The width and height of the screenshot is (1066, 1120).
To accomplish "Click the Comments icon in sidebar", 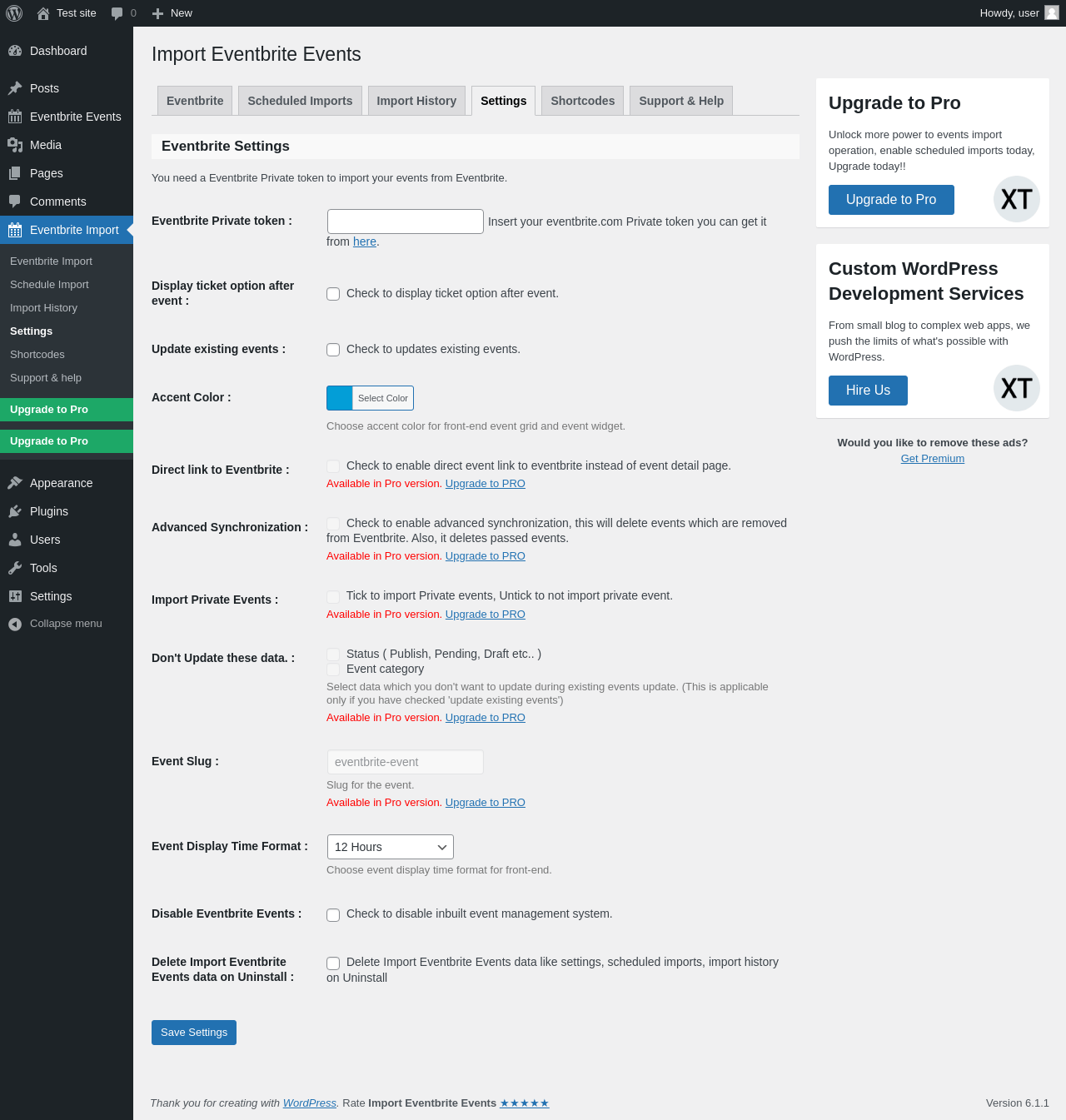I will [x=15, y=202].
